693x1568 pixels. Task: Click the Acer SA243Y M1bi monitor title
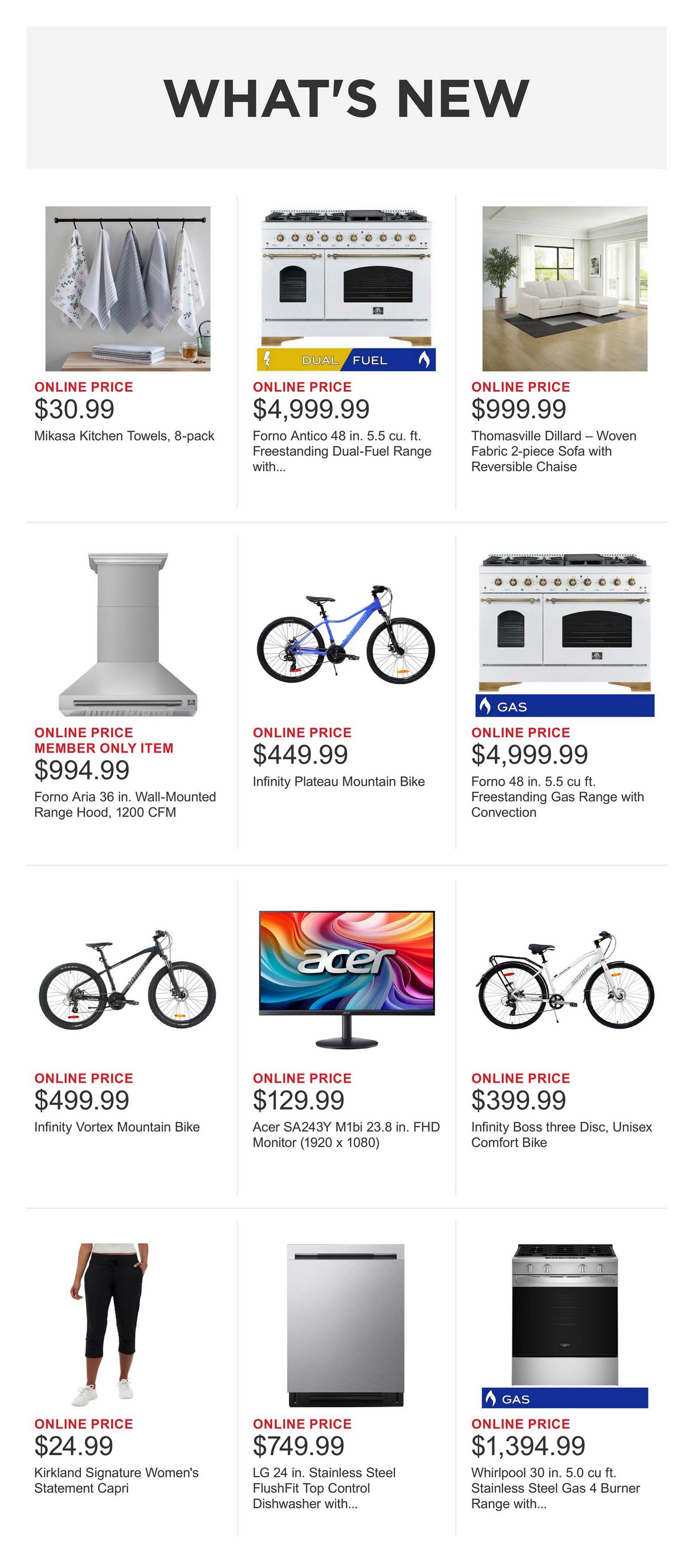(345, 1135)
